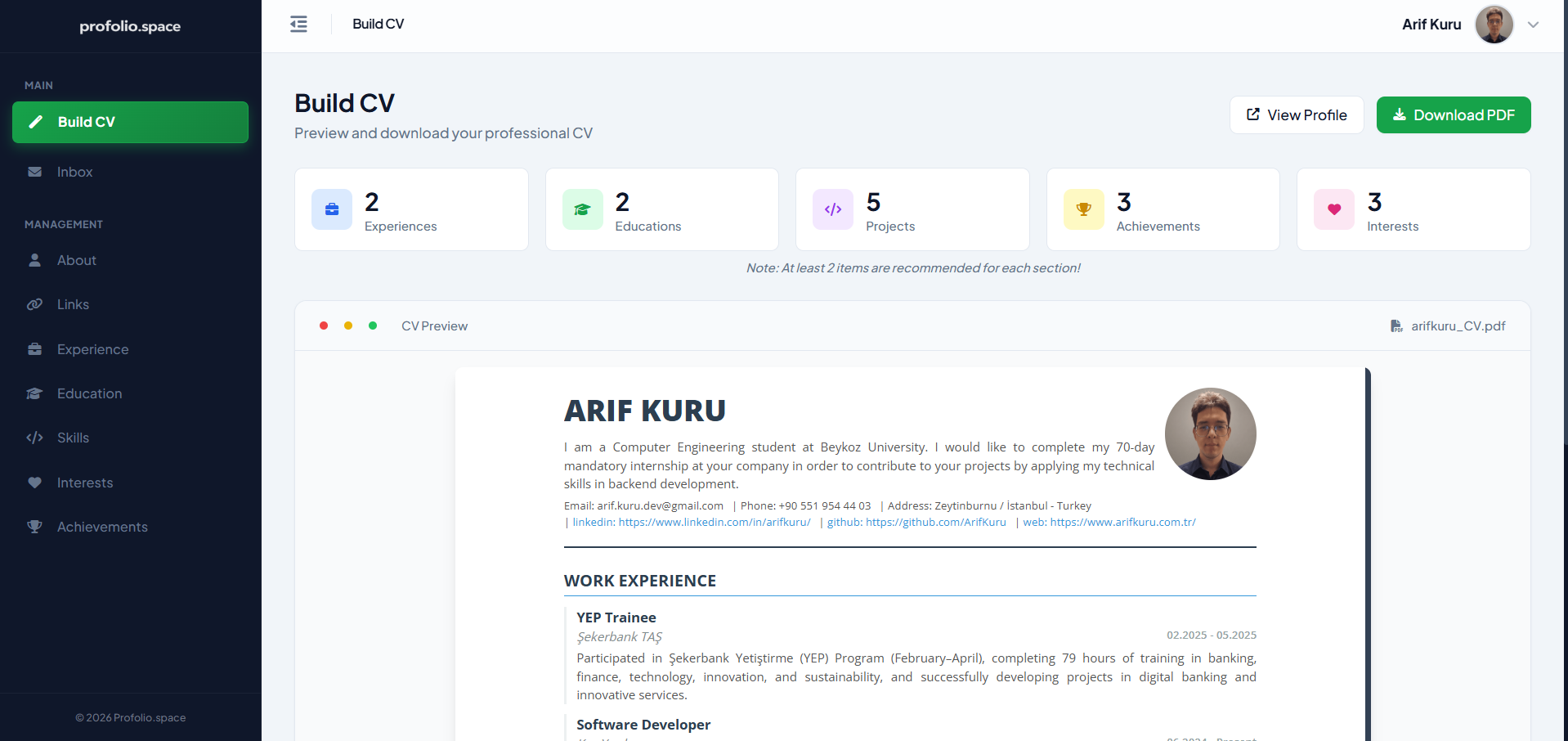Click the envelope icon next to Inbox
1568x741 pixels.
(34, 172)
